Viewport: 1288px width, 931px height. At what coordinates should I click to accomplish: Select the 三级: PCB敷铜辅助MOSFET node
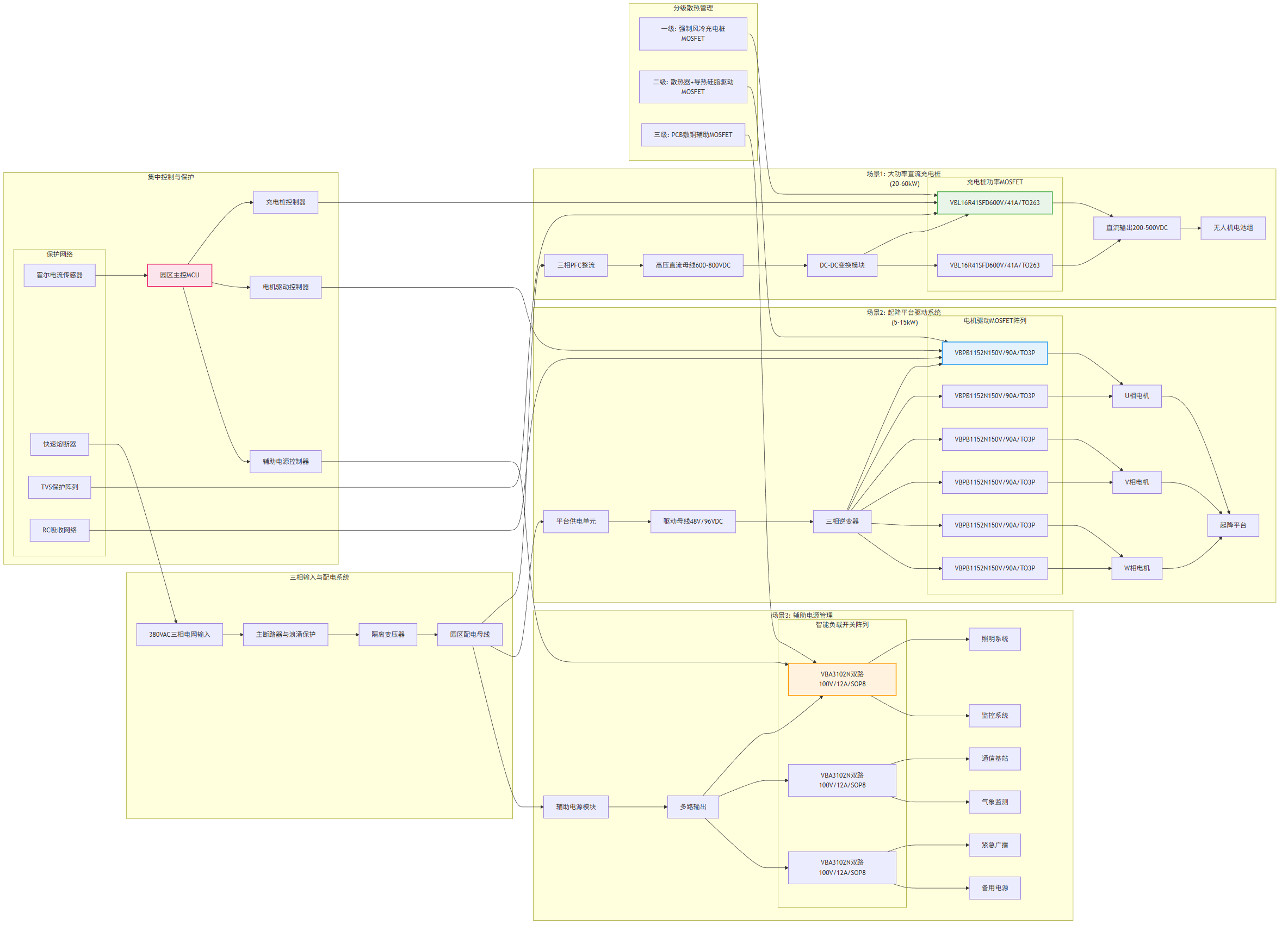pos(693,135)
